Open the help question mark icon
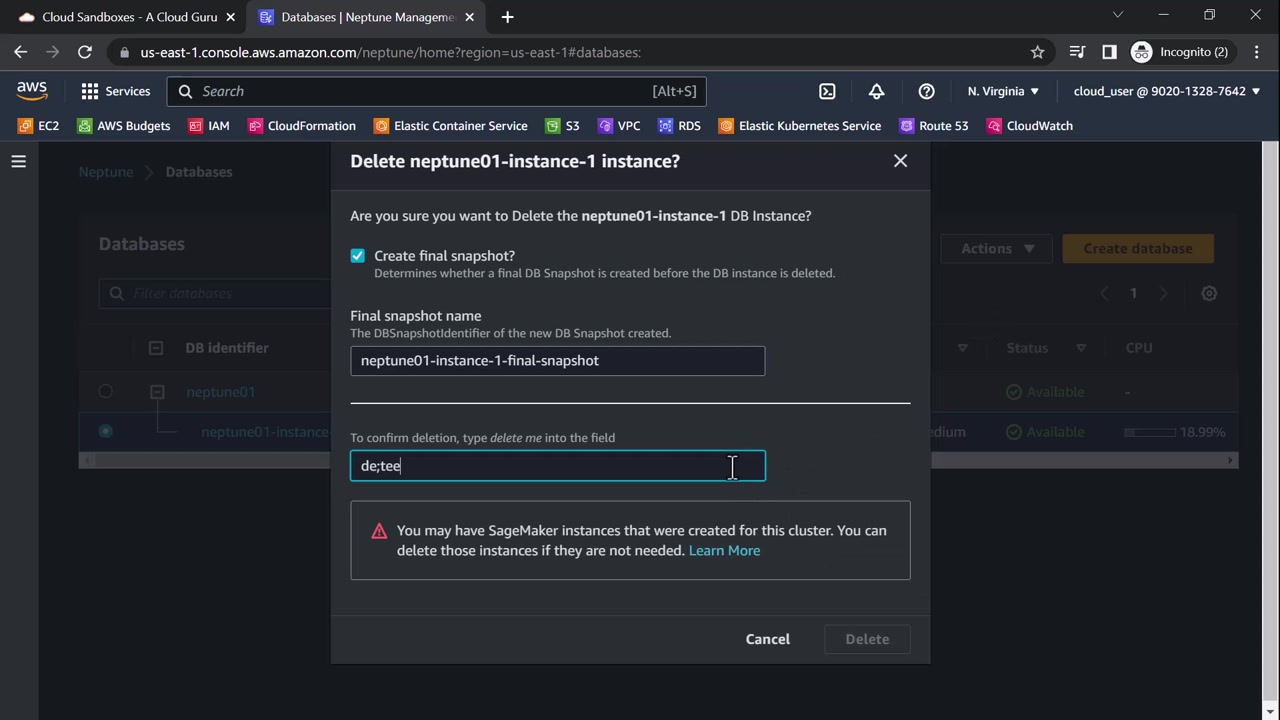The height and width of the screenshot is (720, 1280). point(926,91)
